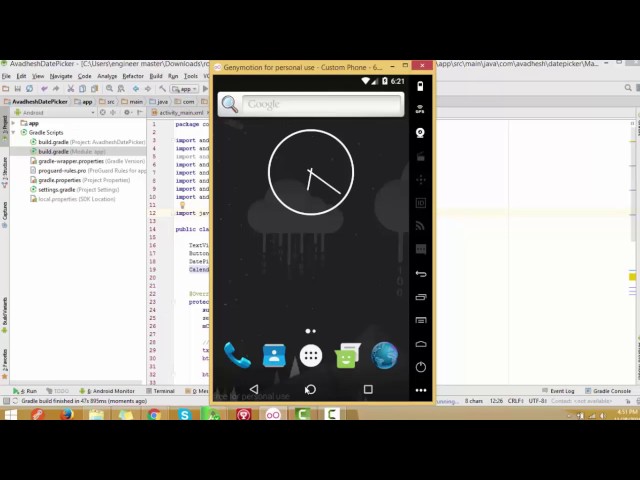Click the Genymotion sidebar menu icon
This screenshot has width=640, height=480.
421,320
